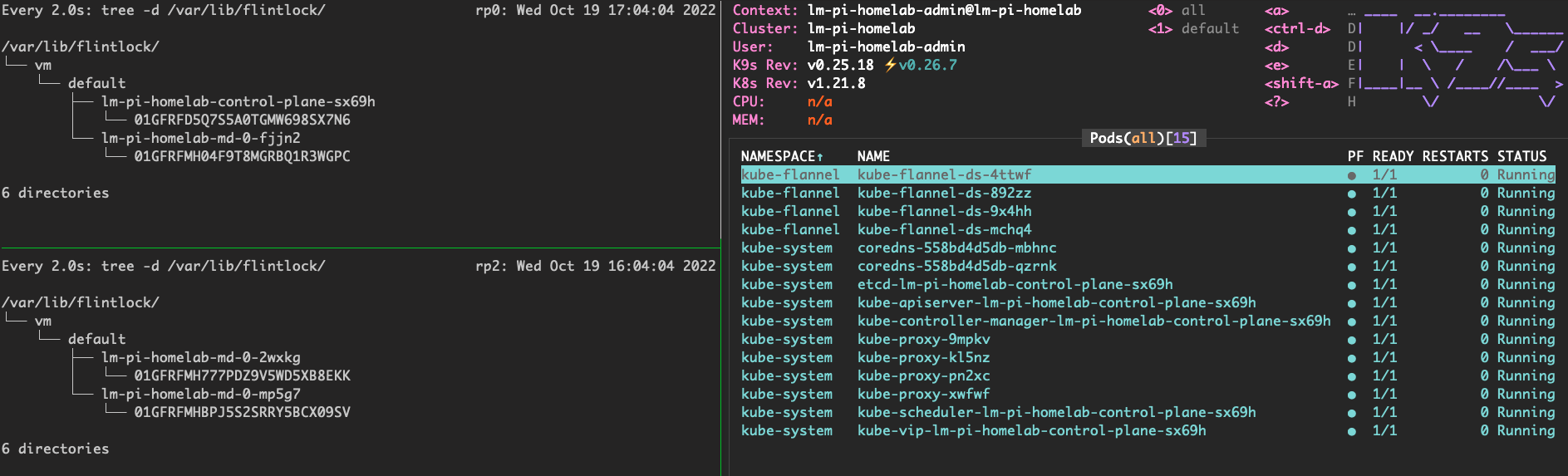The image size is (1568, 476).
Task: Click 01GFRFMH777PDZ9V5WD5XB8EKK directory in rp2 pane
Action: point(243,375)
